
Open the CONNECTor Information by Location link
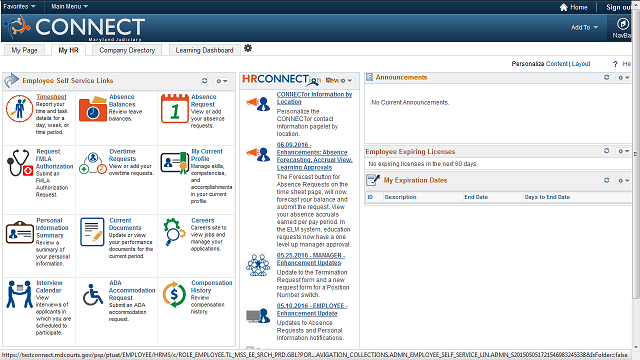(314, 98)
